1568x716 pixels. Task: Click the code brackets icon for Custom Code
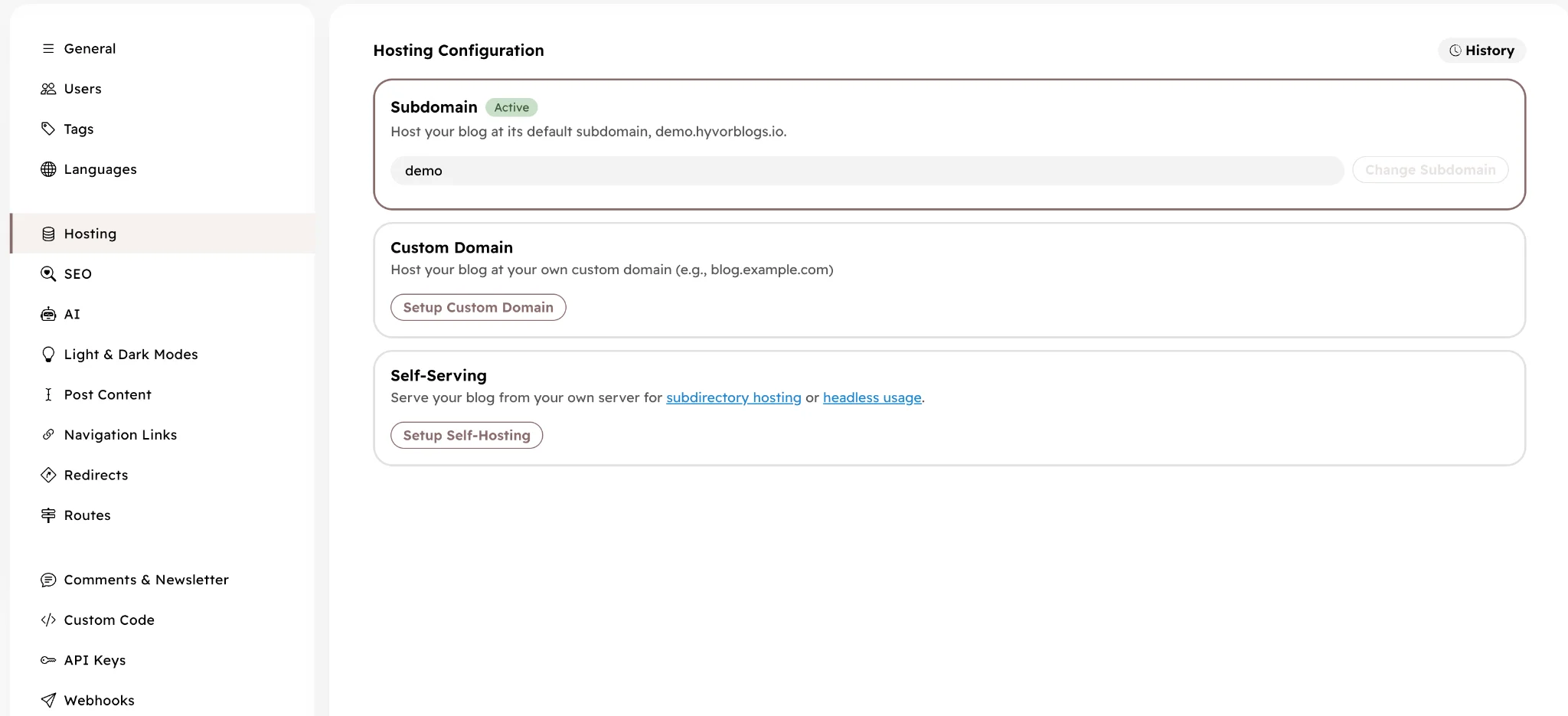point(48,620)
